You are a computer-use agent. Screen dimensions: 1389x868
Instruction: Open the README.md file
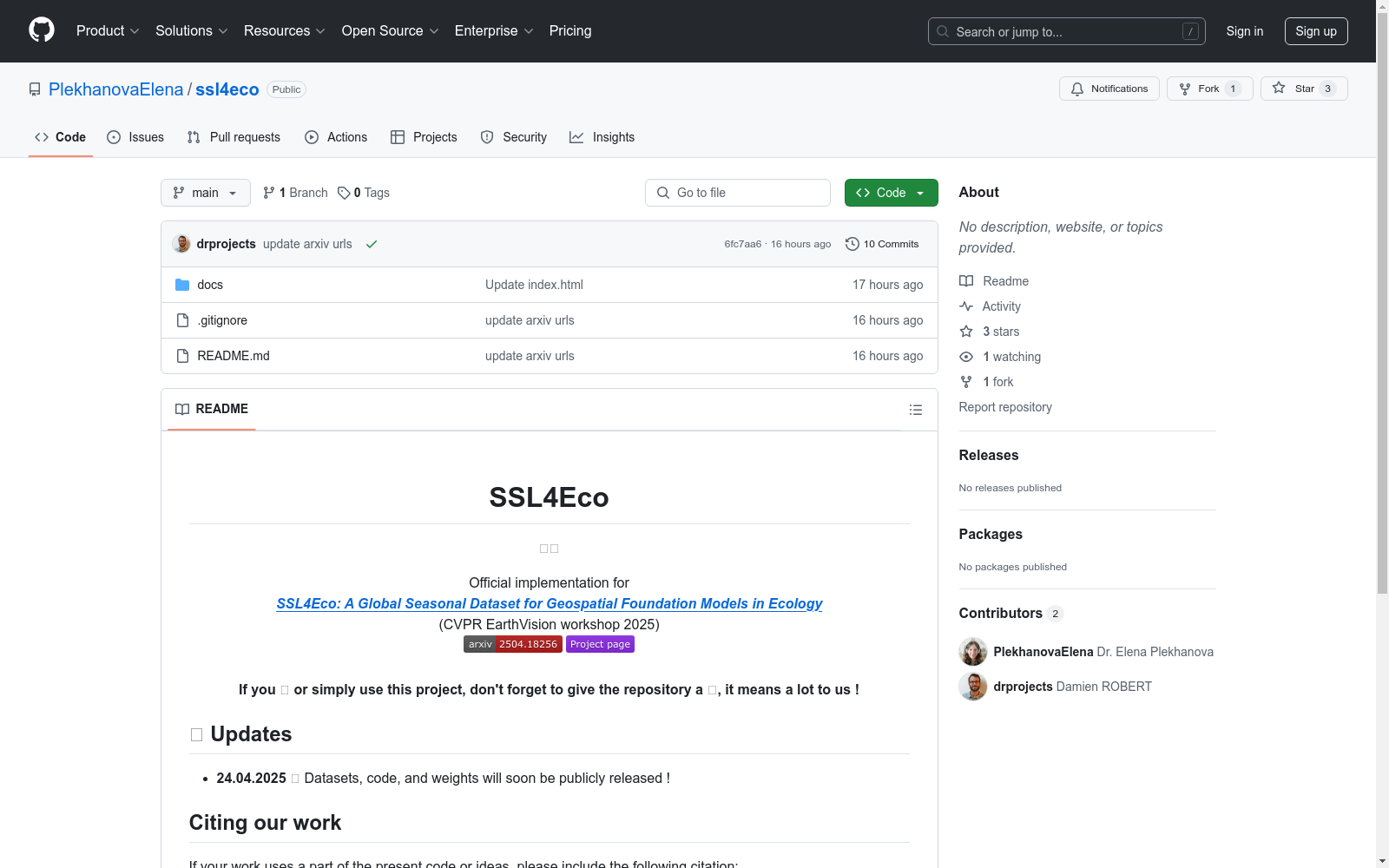click(234, 356)
